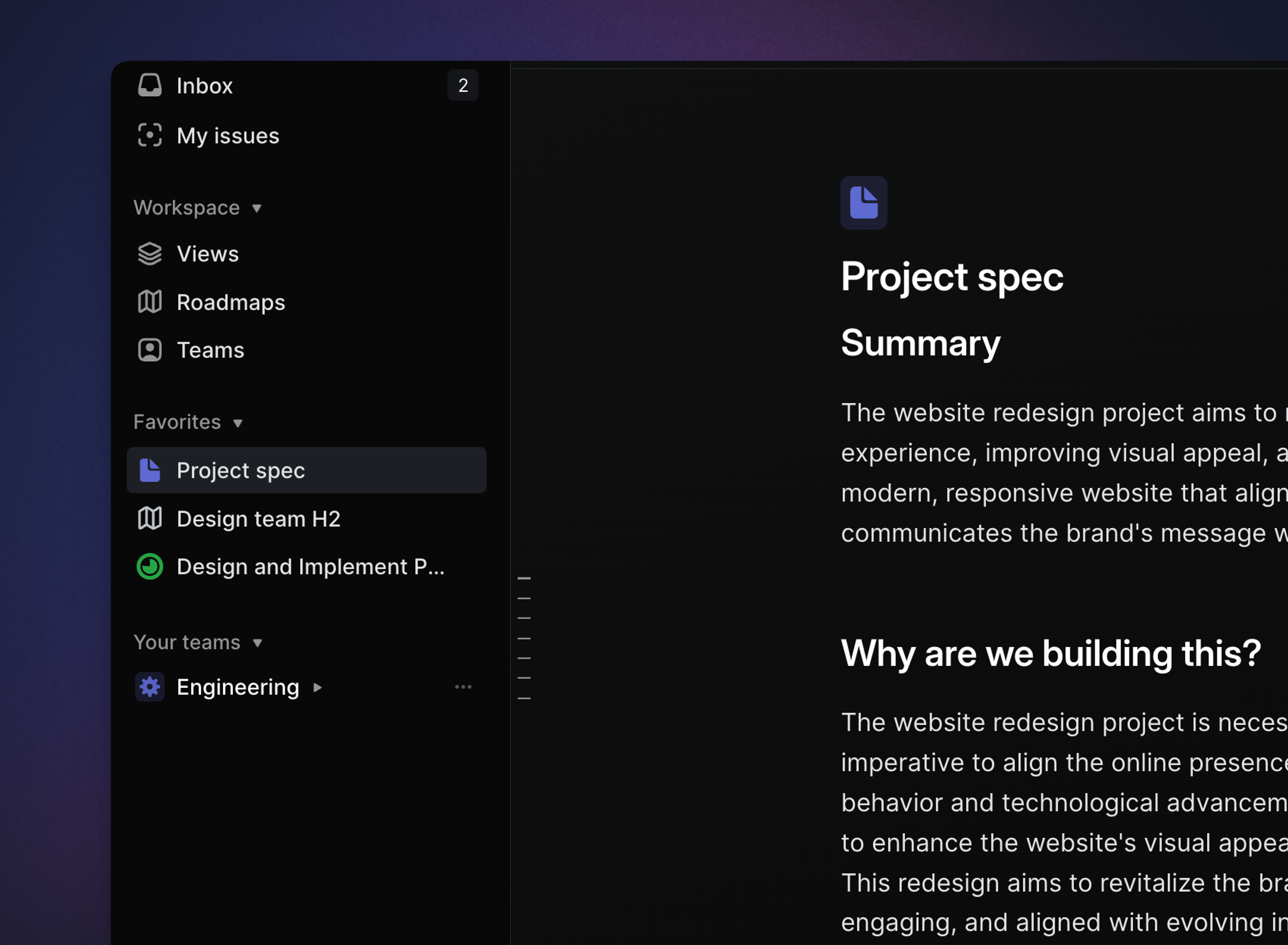
Task: Click the Inbox unread count badge
Action: click(x=463, y=86)
